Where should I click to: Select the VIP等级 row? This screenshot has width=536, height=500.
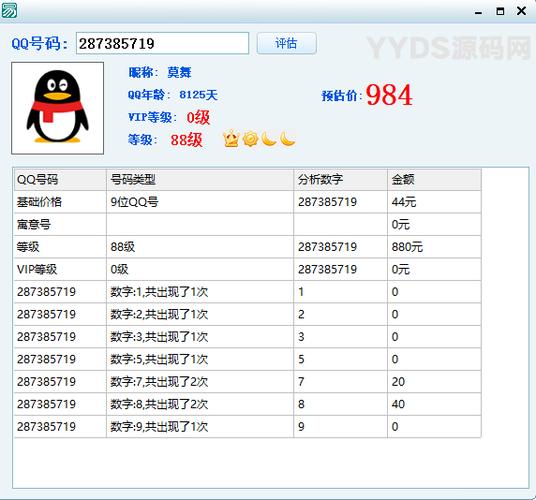coord(247,269)
